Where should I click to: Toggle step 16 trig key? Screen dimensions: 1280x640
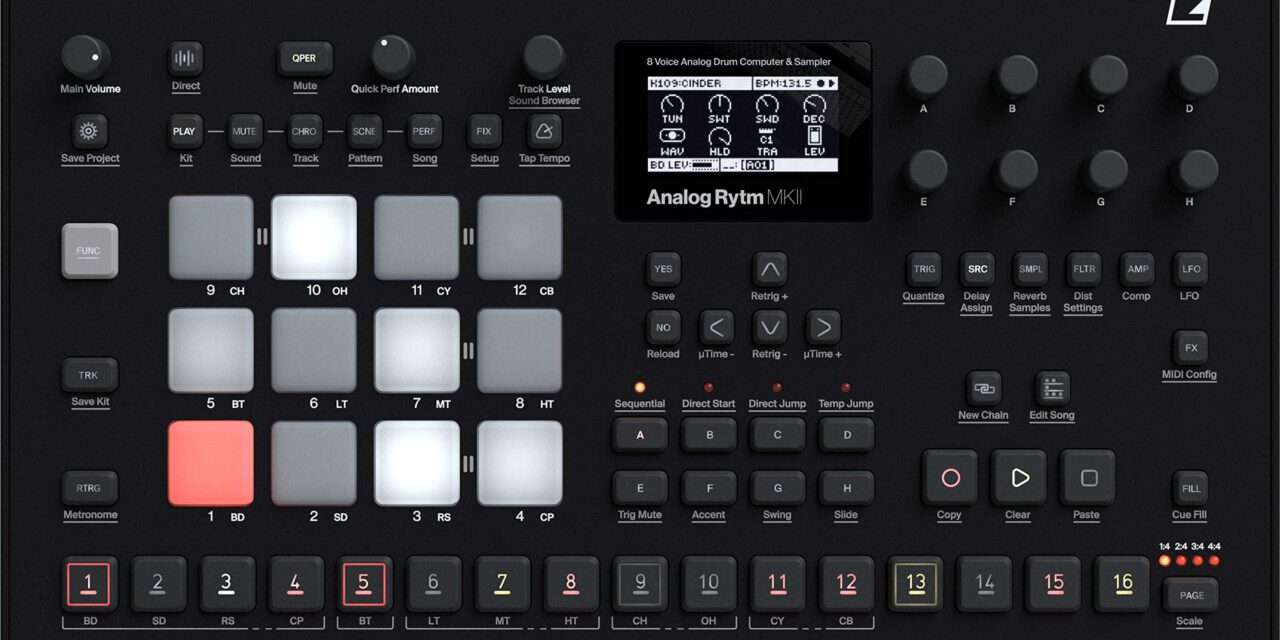(1122, 583)
